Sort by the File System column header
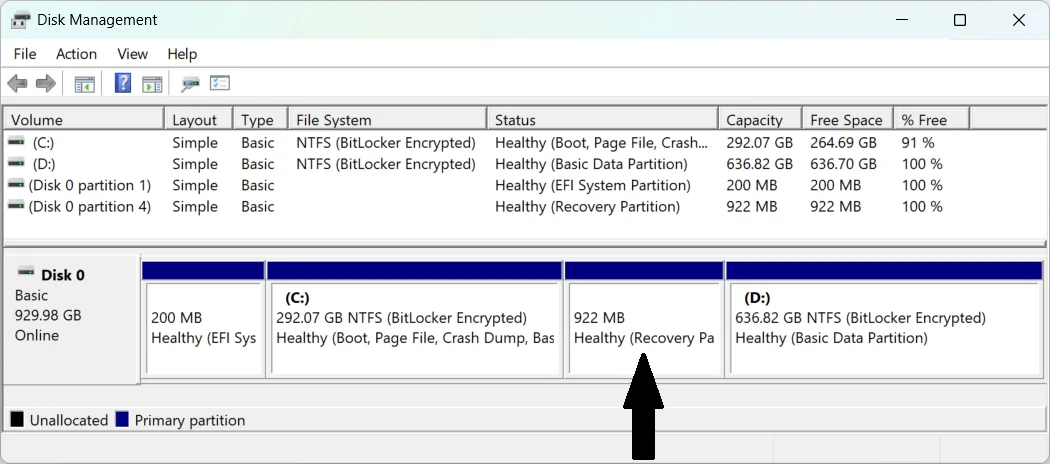Screen dimensions: 1050x464 pos(388,120)
